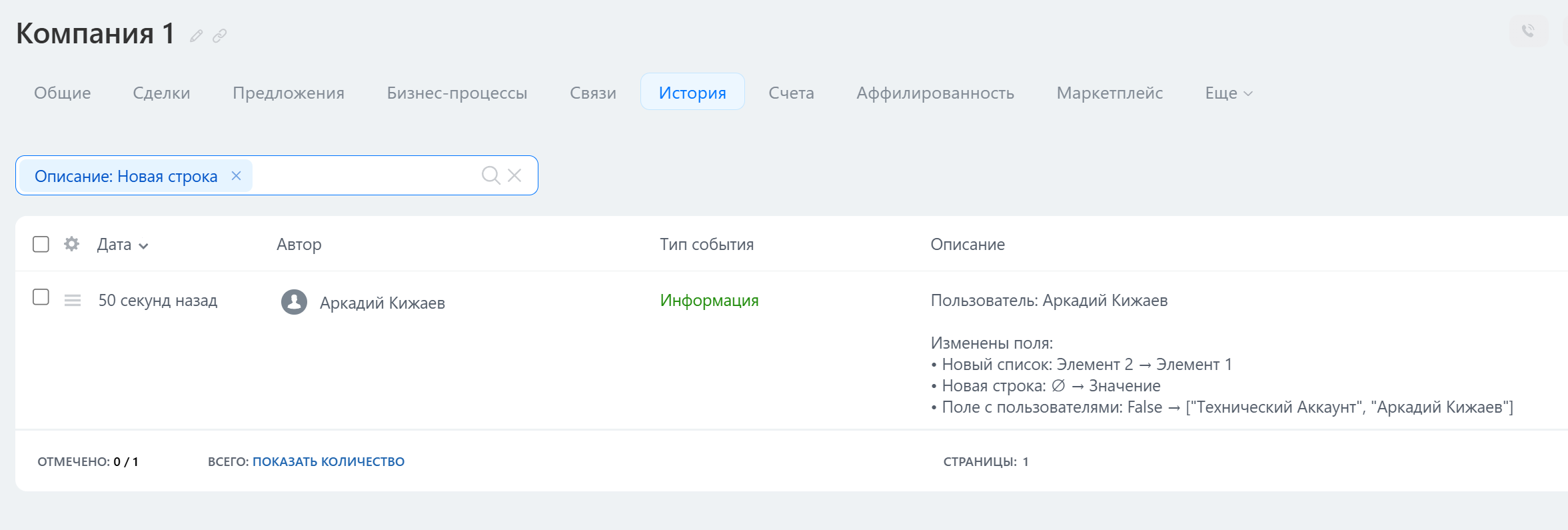Image resolution: width=1568 pixels, height=530 pixels.
Task: Click the magnifier search icon in the filter
Action: point(490,175)
